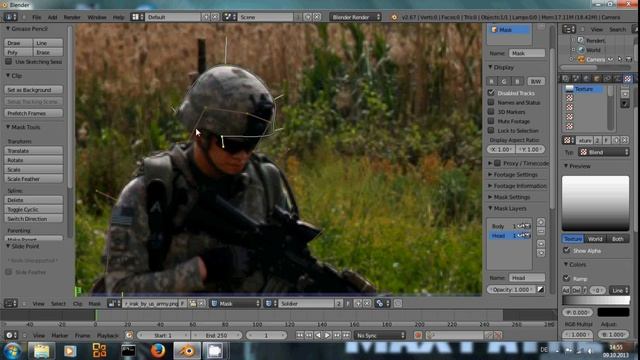This screenshot has width=640, height=360.
Task: Click the Blender logo icon in header
Action: 394,17
